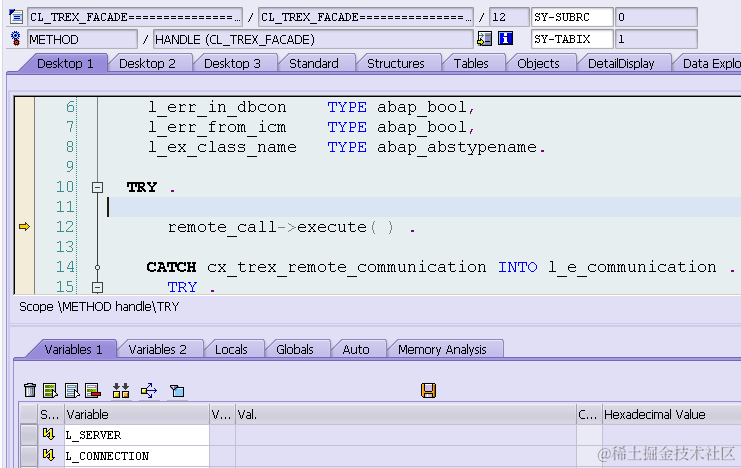Image resolution: width=741 pixels, height=468 pixels.
Task: Open the Tables tab
Action: [x=471, y=63]
